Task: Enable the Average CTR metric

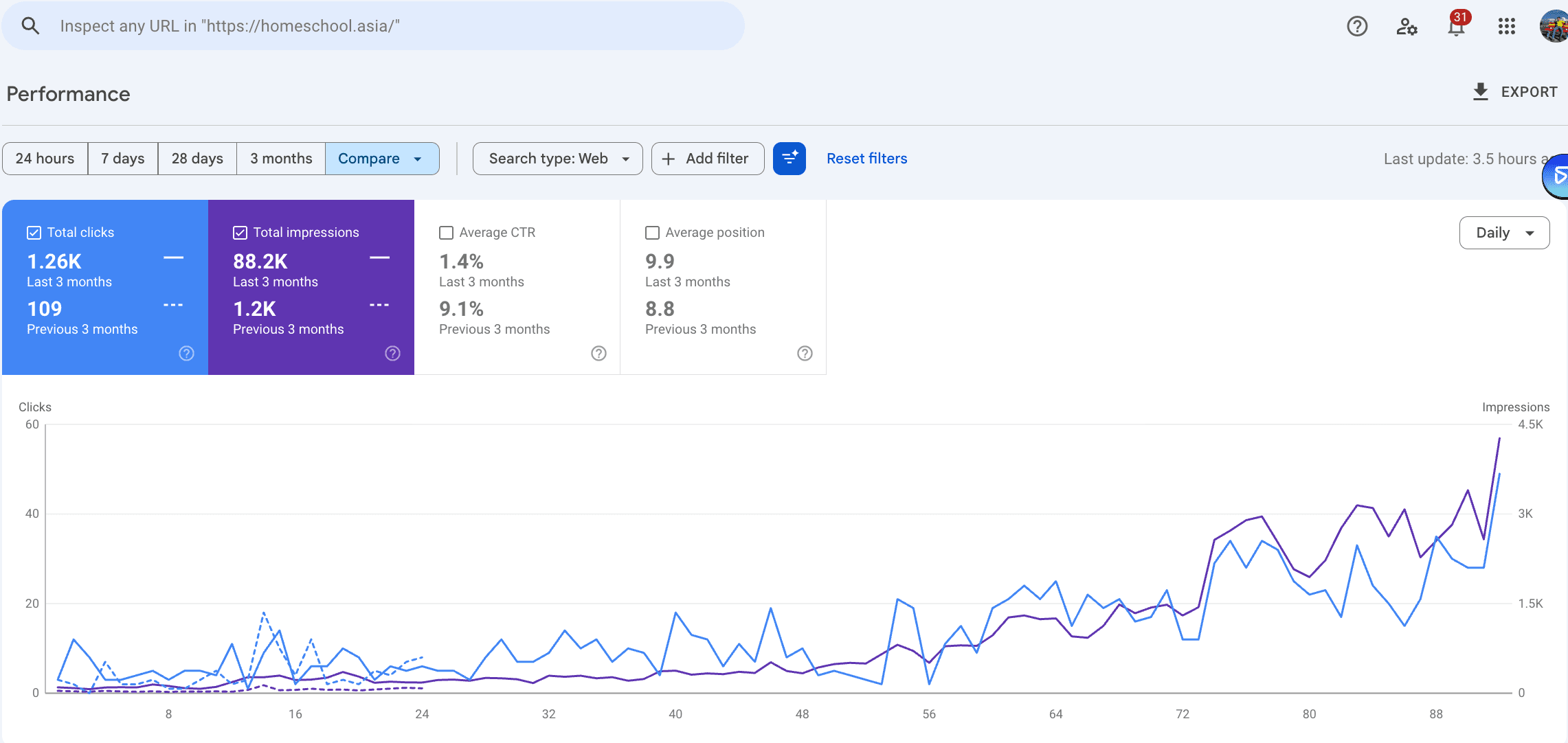Action: (446, 232)
